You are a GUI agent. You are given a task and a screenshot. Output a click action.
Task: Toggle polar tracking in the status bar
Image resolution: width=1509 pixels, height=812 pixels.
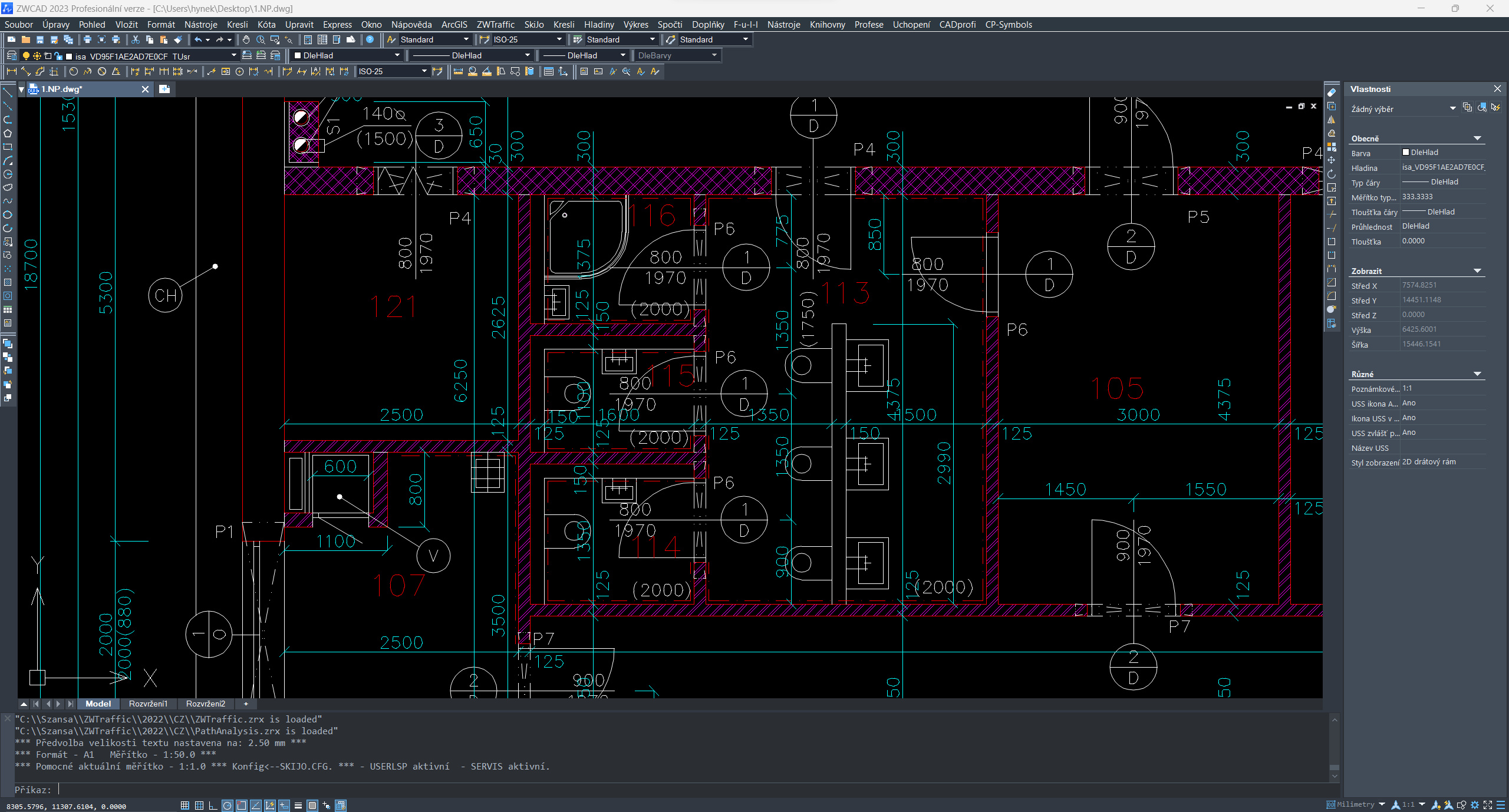(227, 806)
